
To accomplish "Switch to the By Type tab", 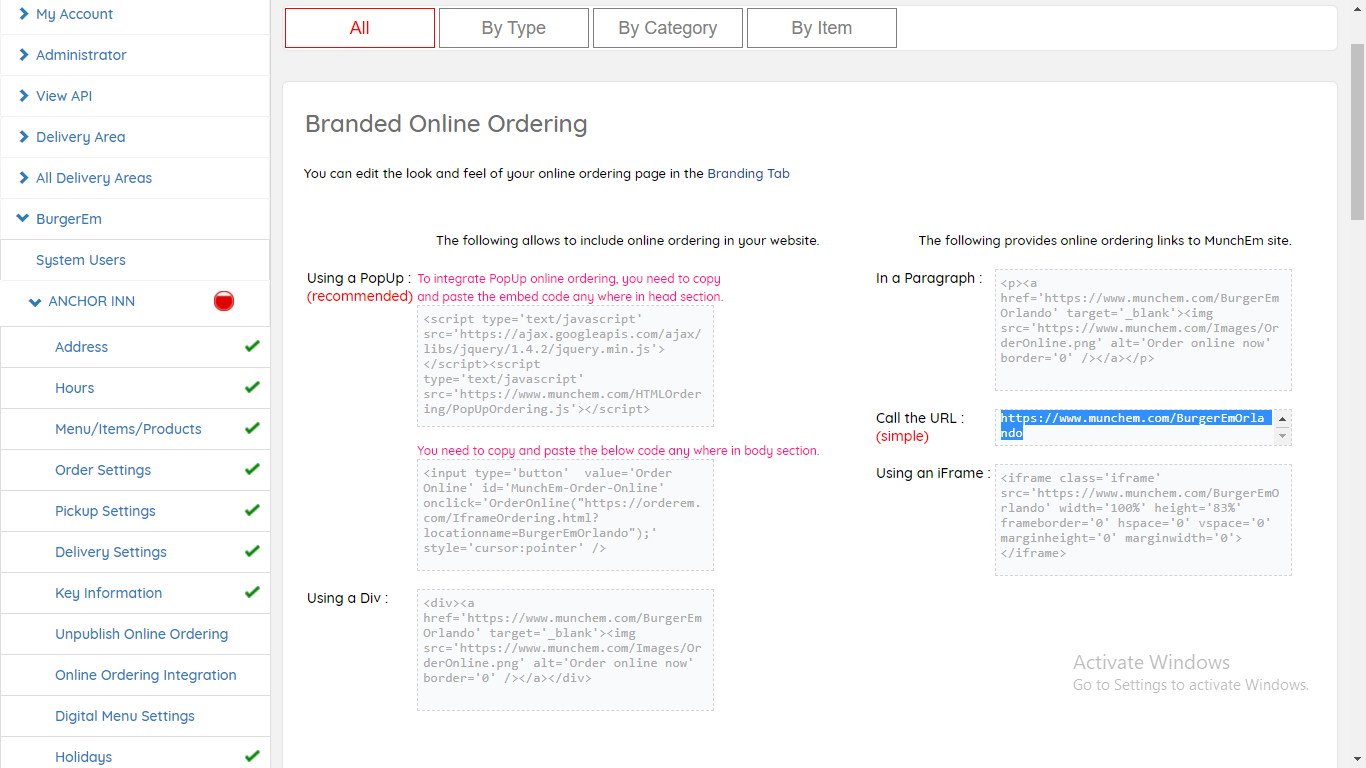I will [513, 28].
